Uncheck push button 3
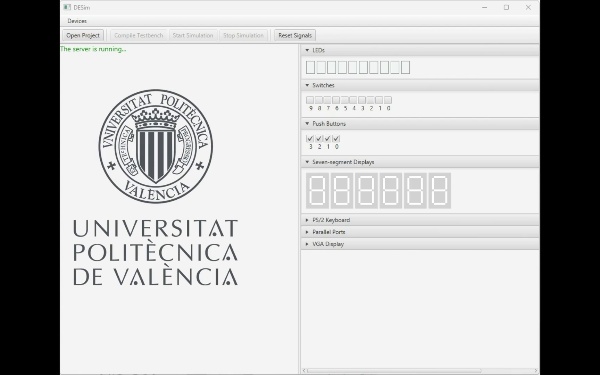The image size is (600, 375). point(310,139)
